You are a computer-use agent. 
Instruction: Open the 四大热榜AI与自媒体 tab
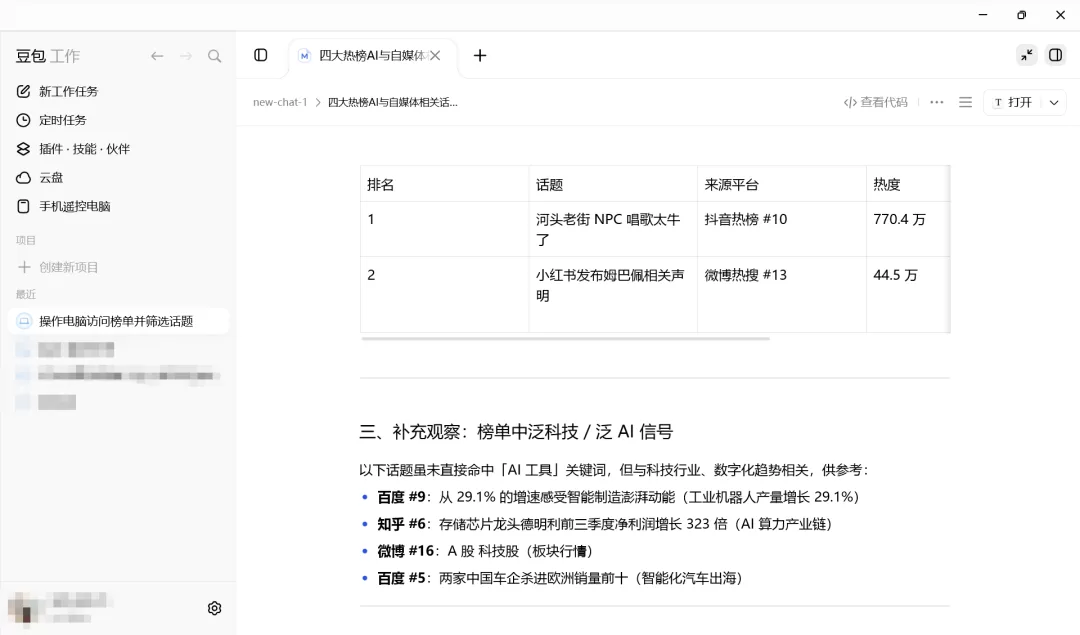373,56
